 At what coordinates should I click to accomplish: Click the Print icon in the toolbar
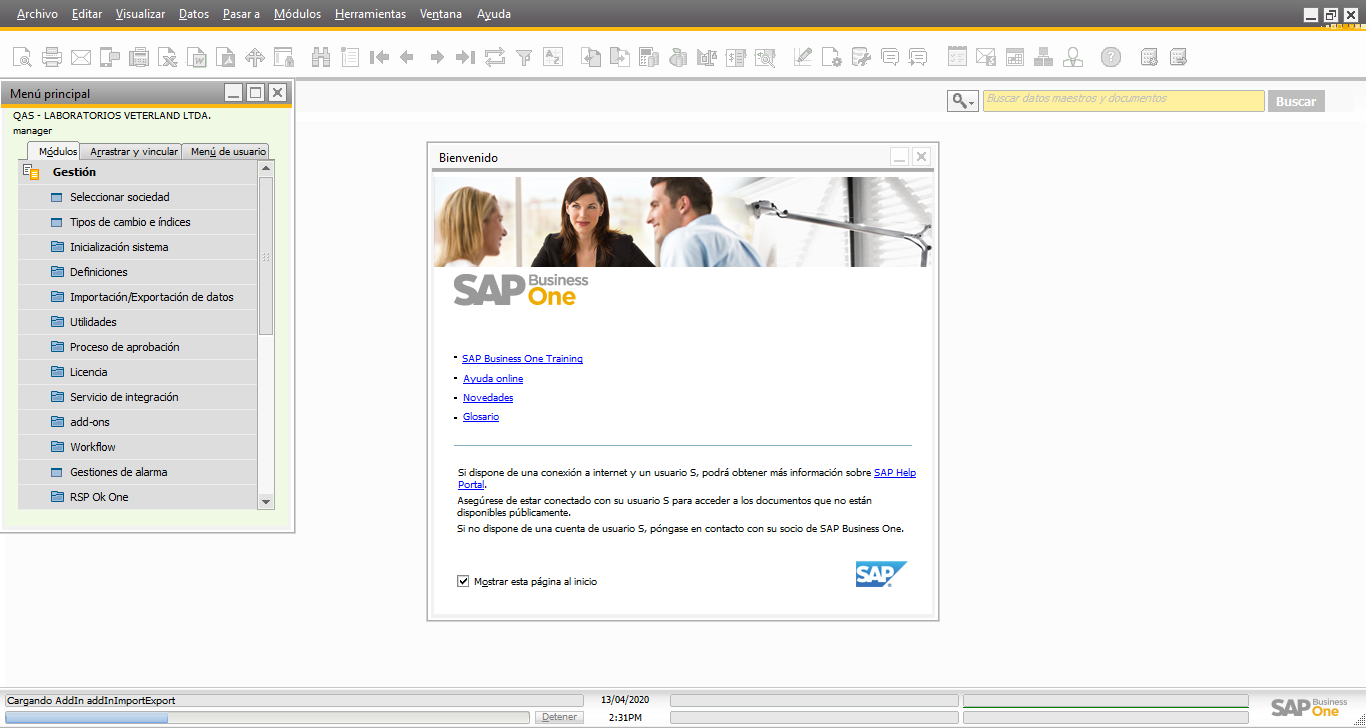51,57
